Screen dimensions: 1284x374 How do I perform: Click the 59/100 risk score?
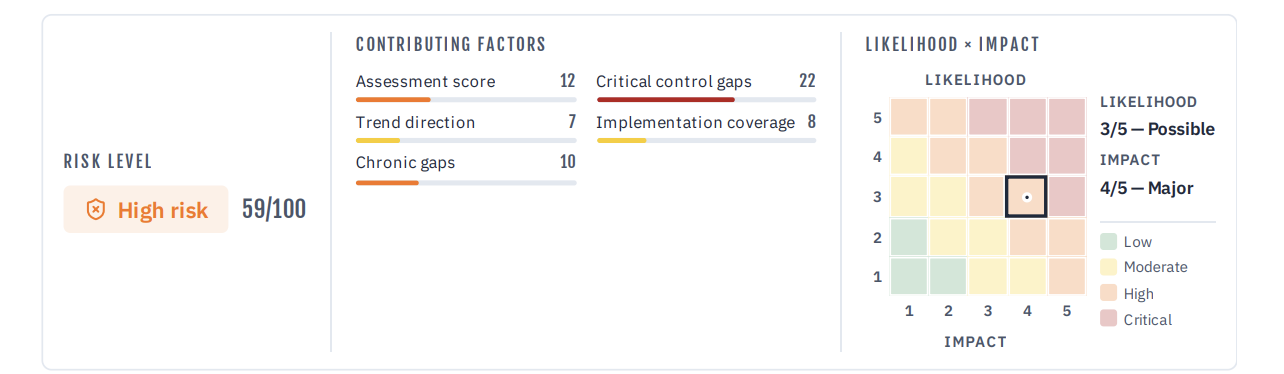(x=274, y=209)
